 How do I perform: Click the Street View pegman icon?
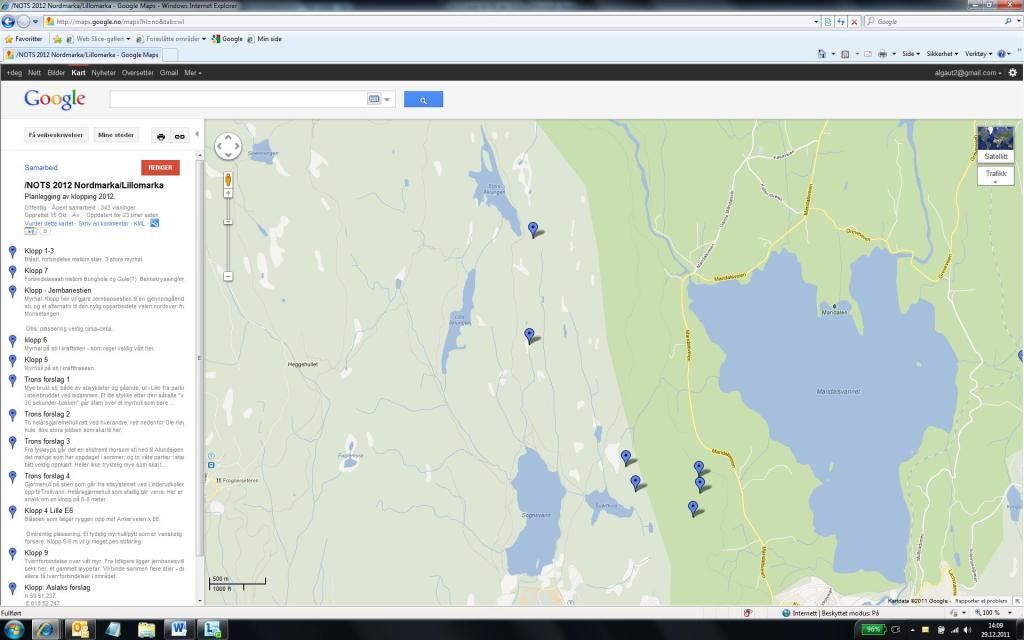228,180
